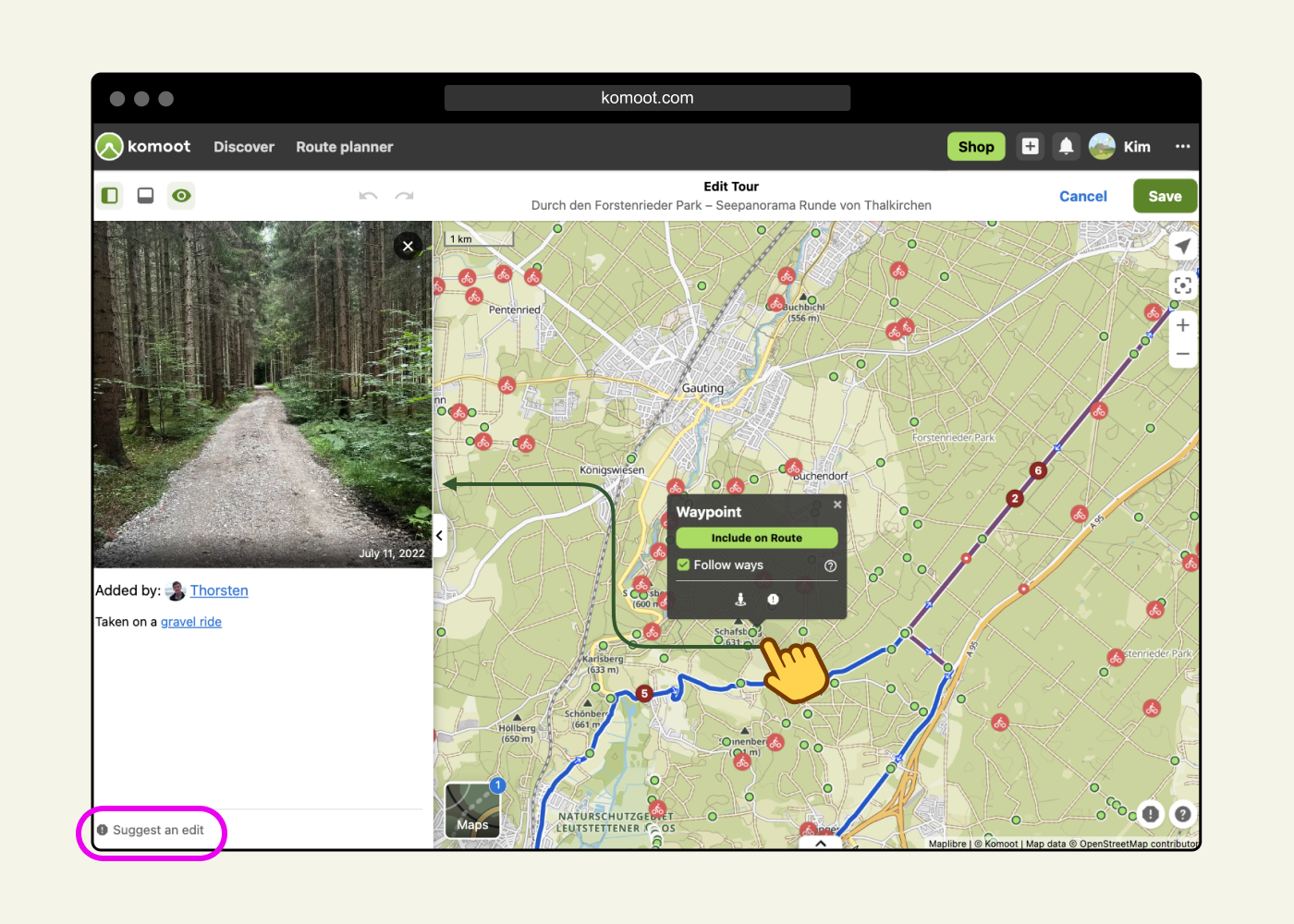
Task: Open Thorsten's profile link
Action: 219,590
